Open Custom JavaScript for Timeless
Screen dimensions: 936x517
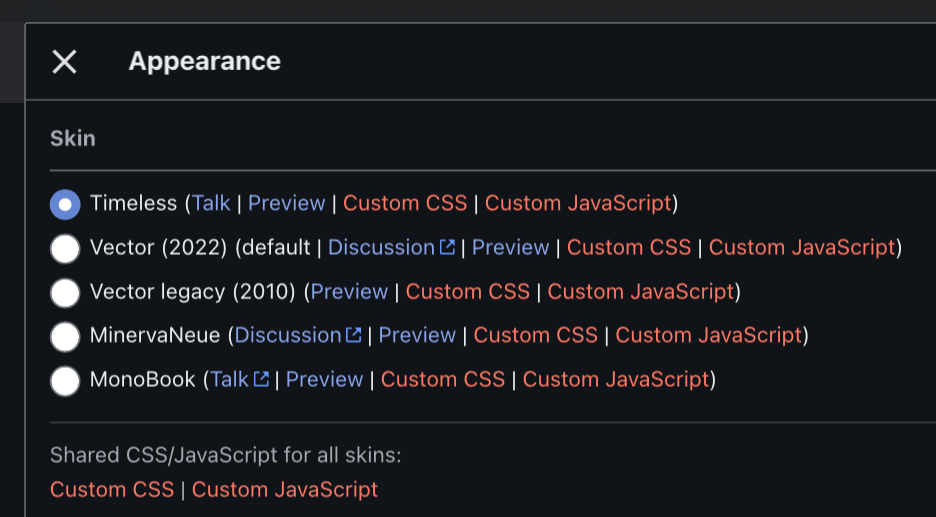[x=578, y=203]
